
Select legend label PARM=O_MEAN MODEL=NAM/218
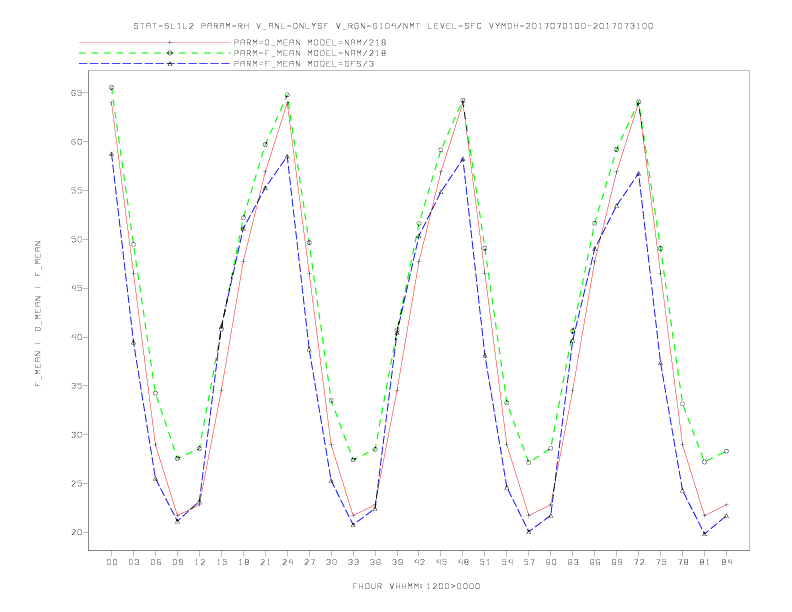pos(310,42)
